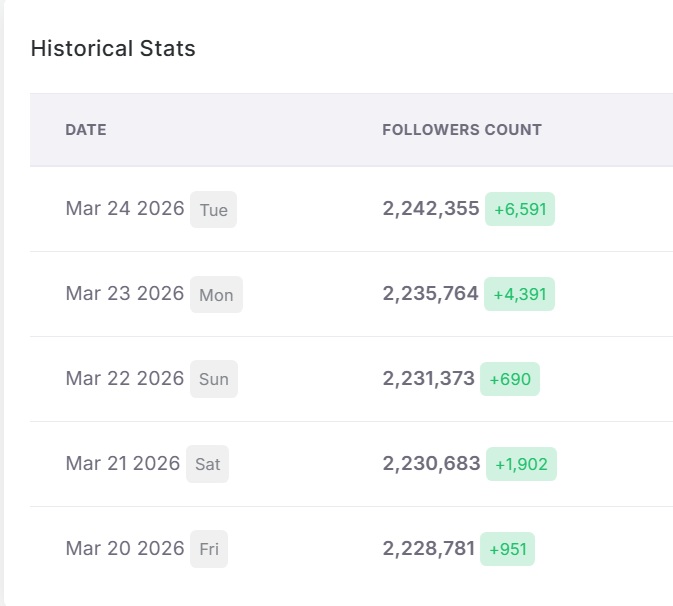Click the Sun day badge

214,380
